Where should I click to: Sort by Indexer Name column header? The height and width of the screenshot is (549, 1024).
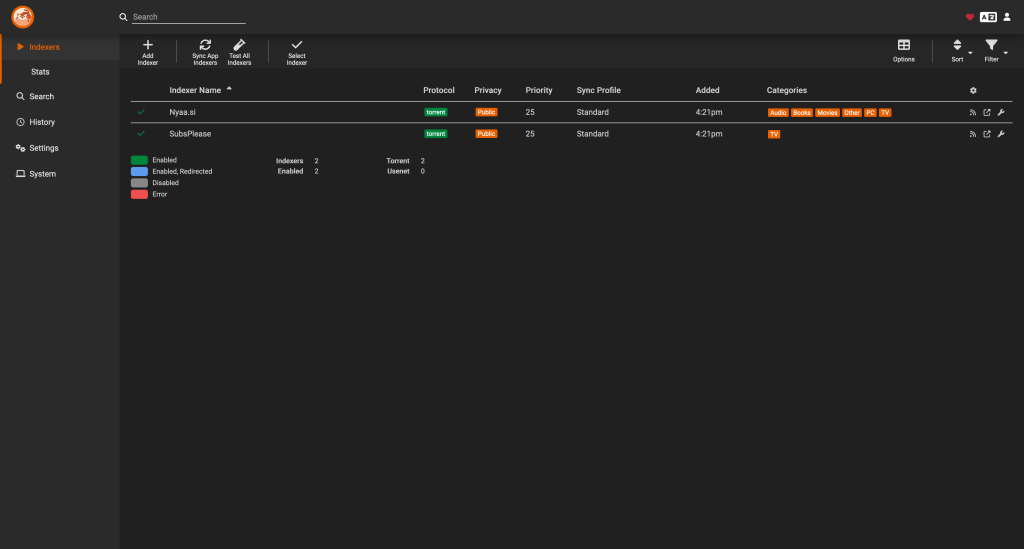[195, 90]
